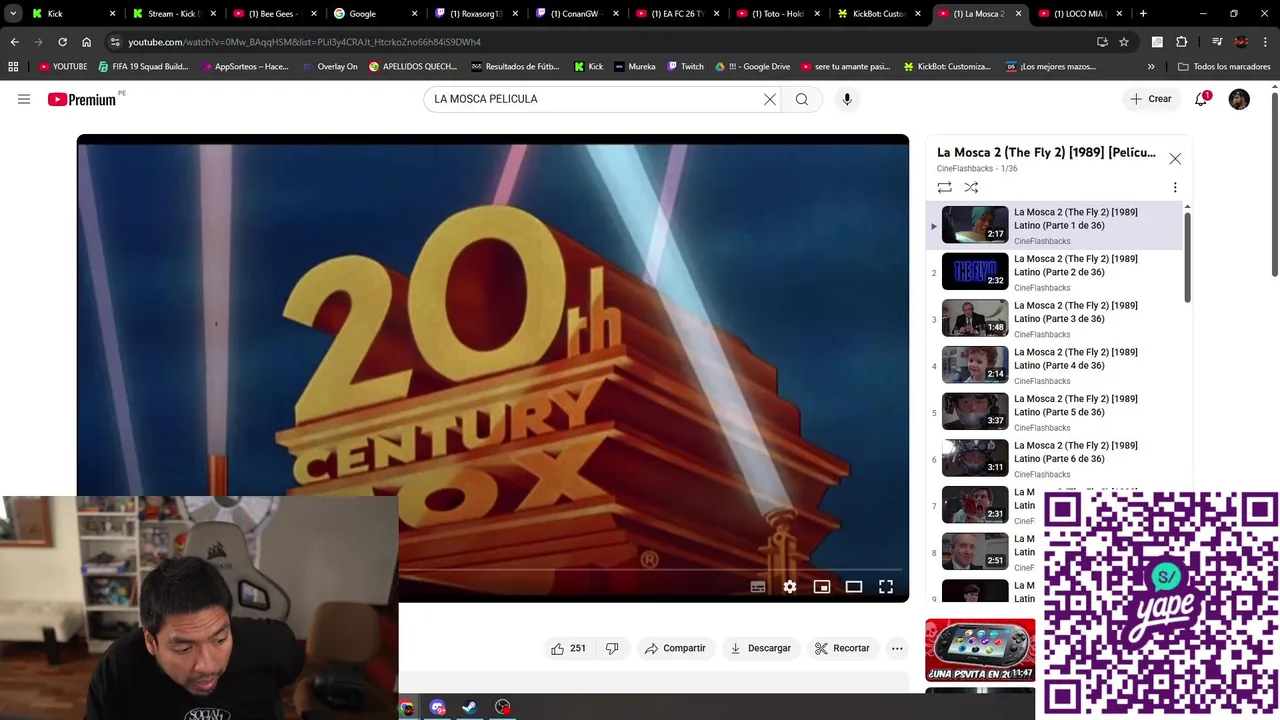The height and width of the screenshot is (720, 1280).
Task: Open the YouTube notifications bell
Action: [x=1201, y=99]
